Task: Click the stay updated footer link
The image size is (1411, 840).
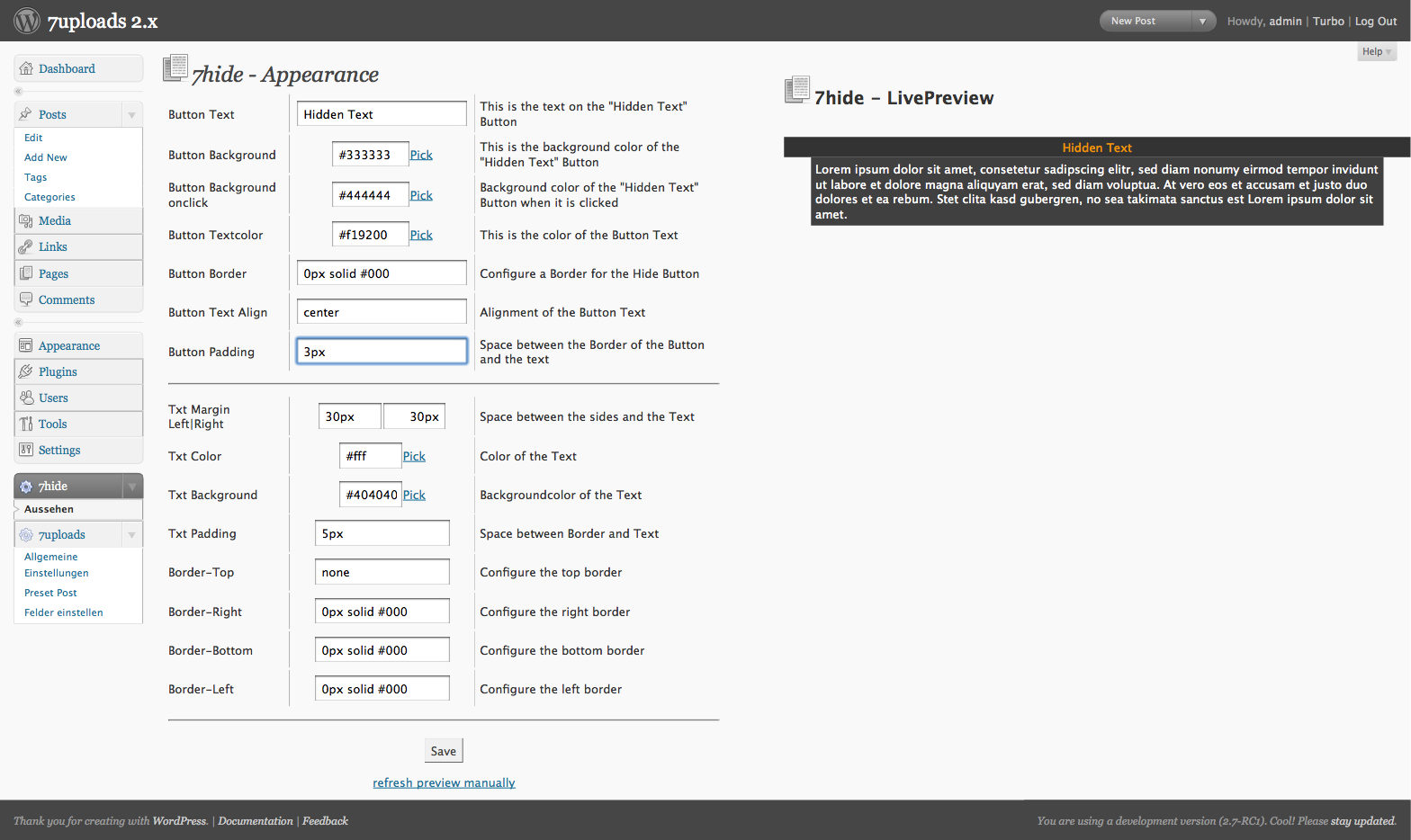Action: coord(1362,821)
